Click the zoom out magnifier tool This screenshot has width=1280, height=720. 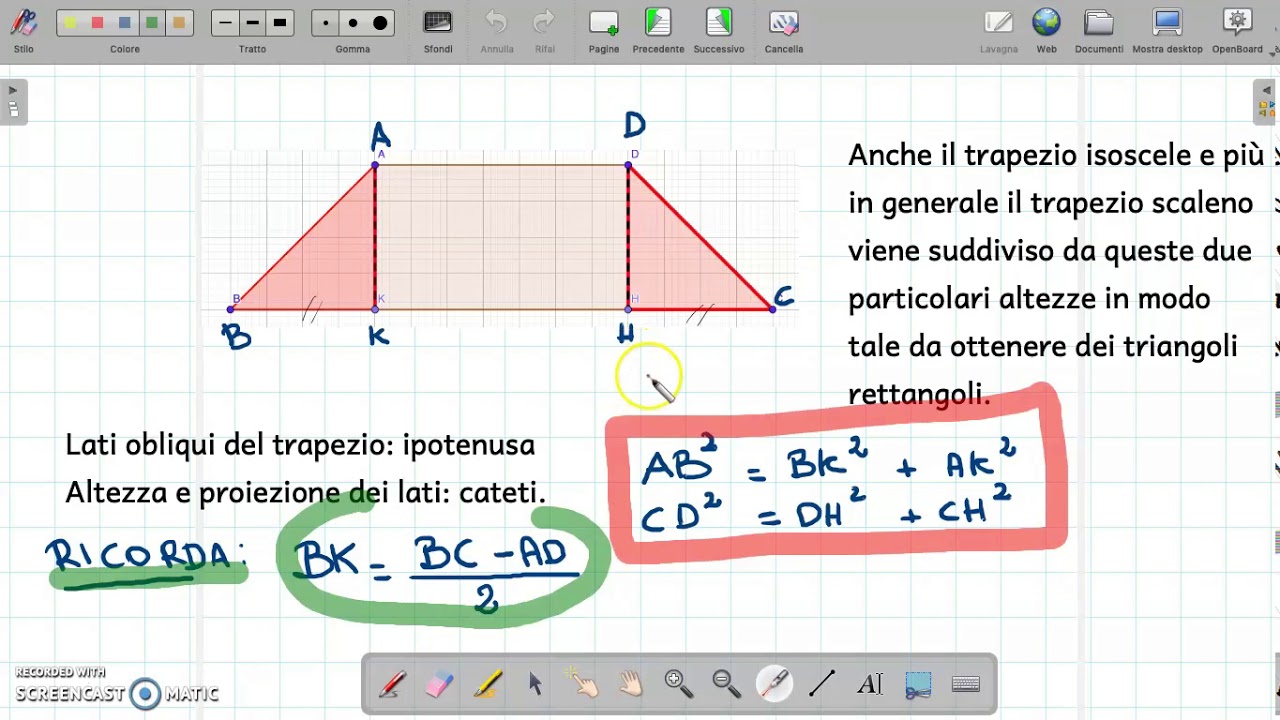coord(726,684)
